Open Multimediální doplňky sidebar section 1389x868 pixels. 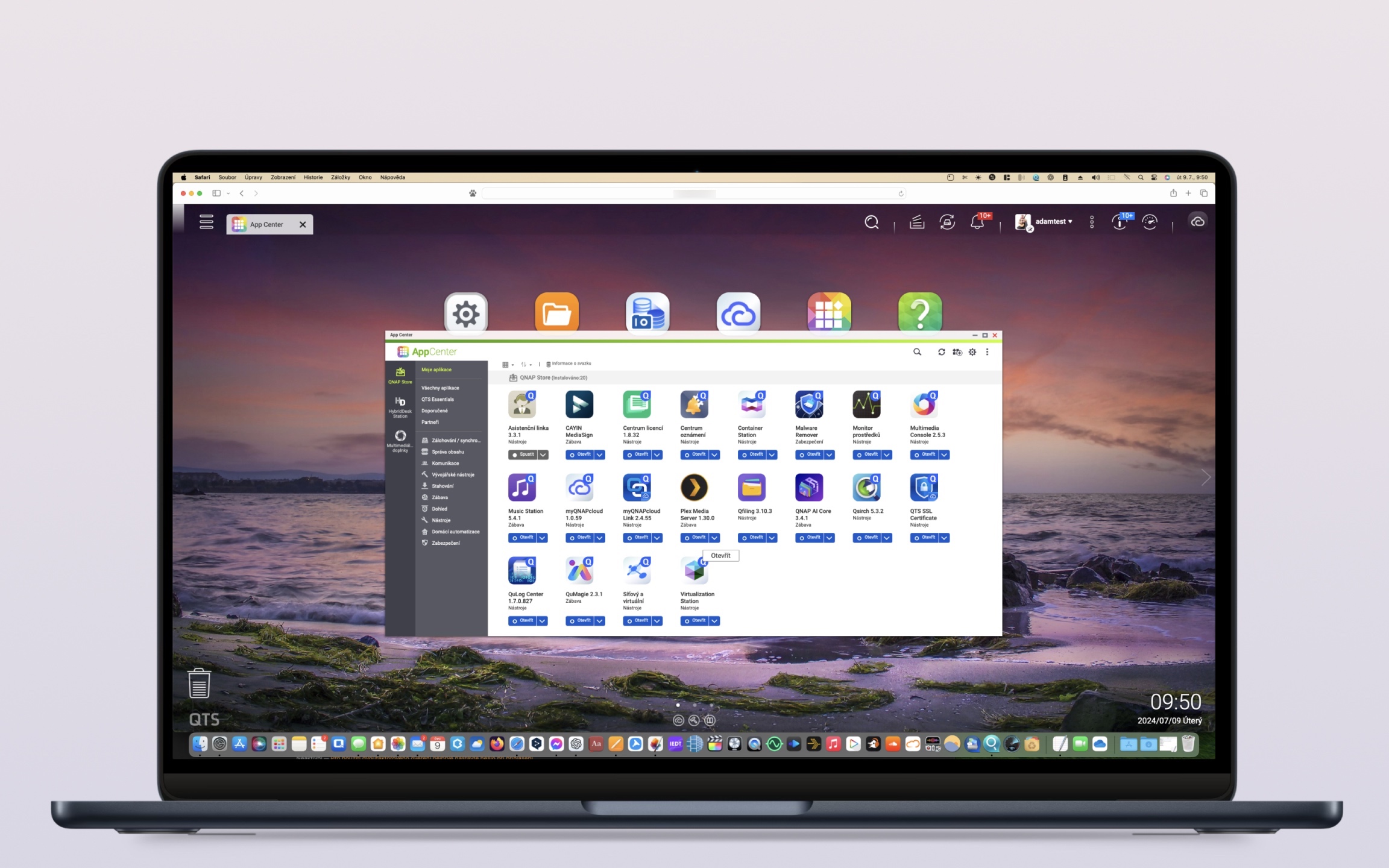point(400,440)
